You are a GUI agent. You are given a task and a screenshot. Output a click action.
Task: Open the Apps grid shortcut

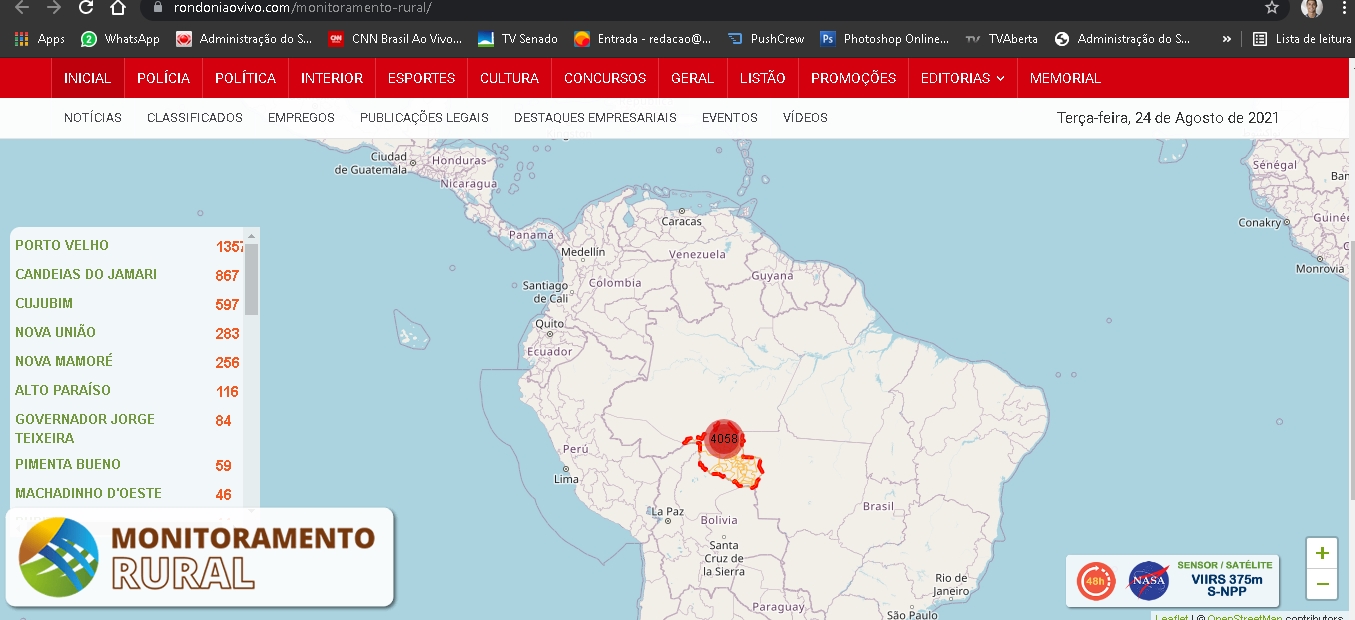(x=40, y=39)
